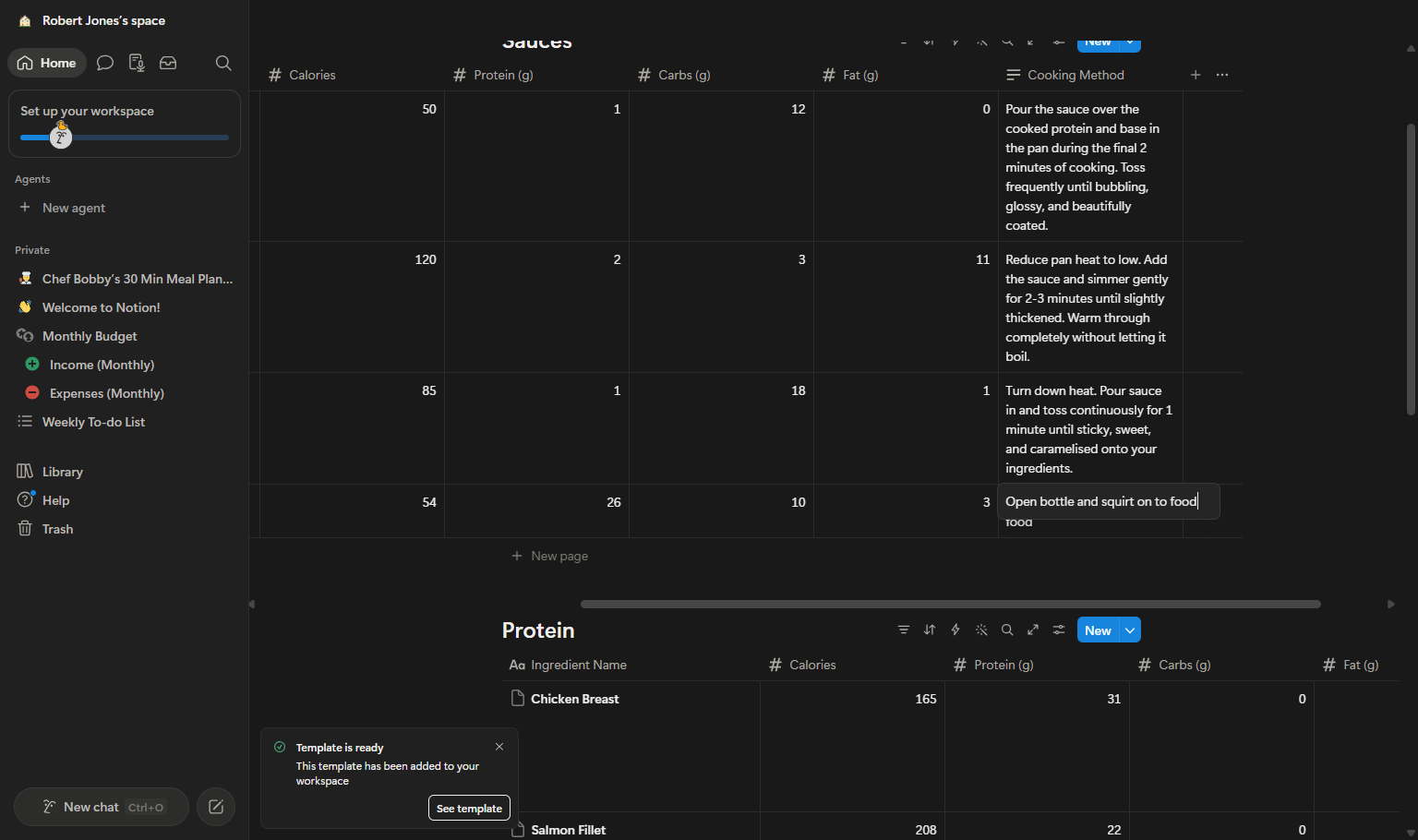Open the inbox tray icon
1418x840 pixels.
click(x=168, y=63)
